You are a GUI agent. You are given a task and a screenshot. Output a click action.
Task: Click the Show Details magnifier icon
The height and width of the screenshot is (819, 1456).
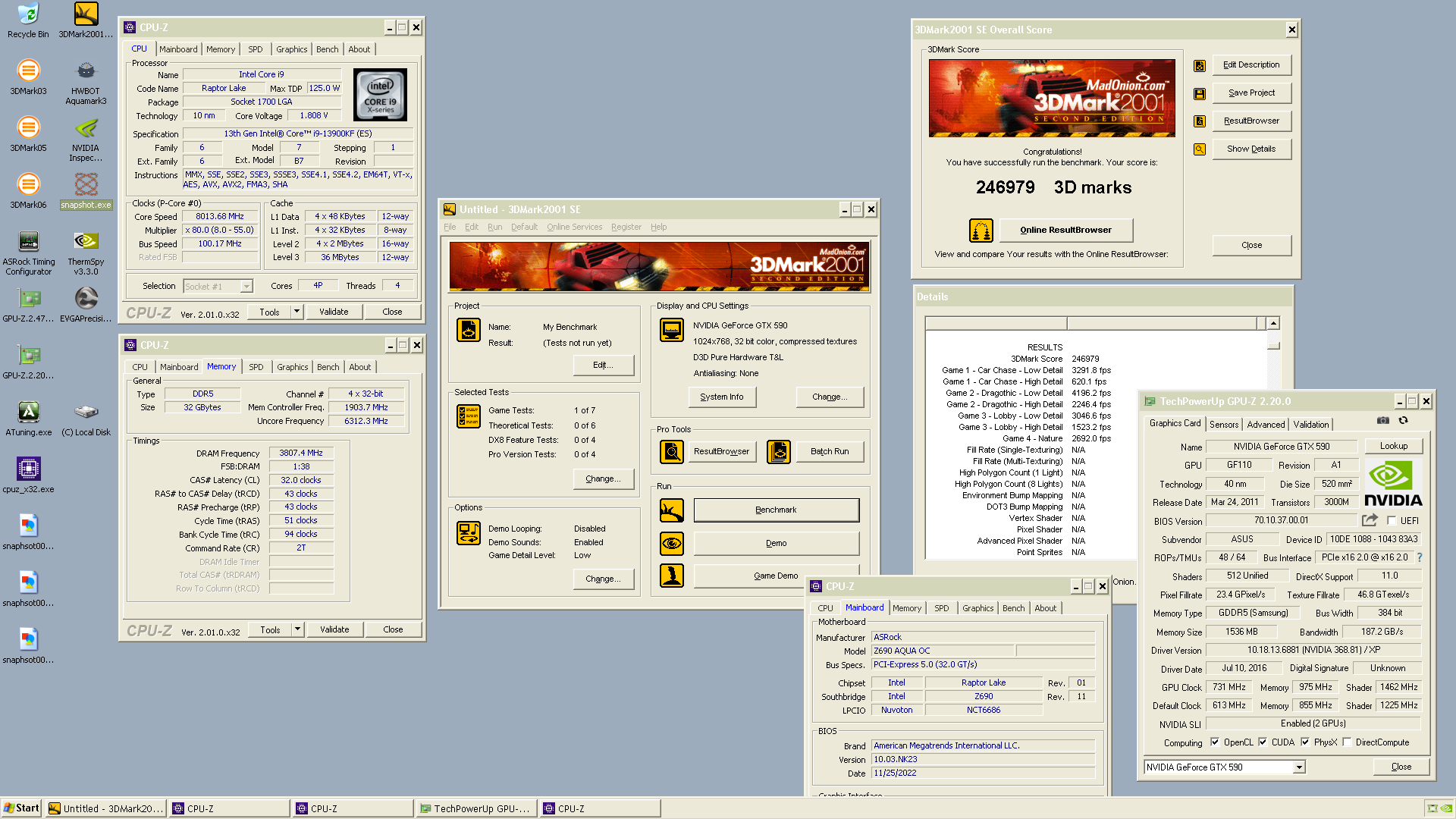pyautogui.click(x=1200, y=149)
